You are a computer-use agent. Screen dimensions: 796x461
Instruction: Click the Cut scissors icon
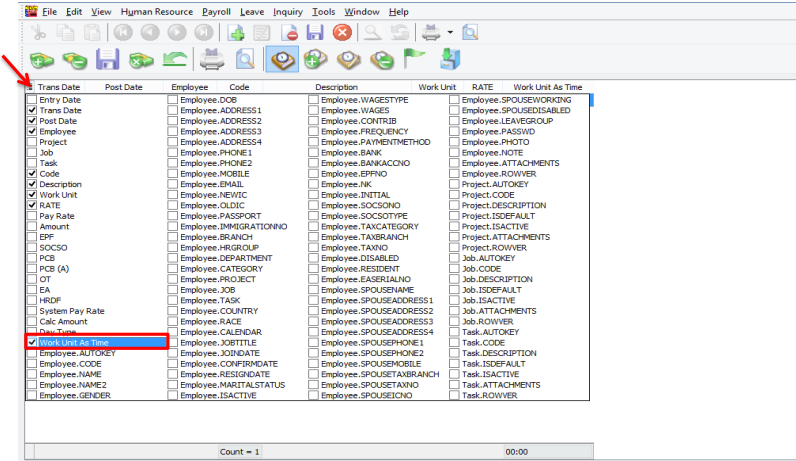tap(39, 32)
